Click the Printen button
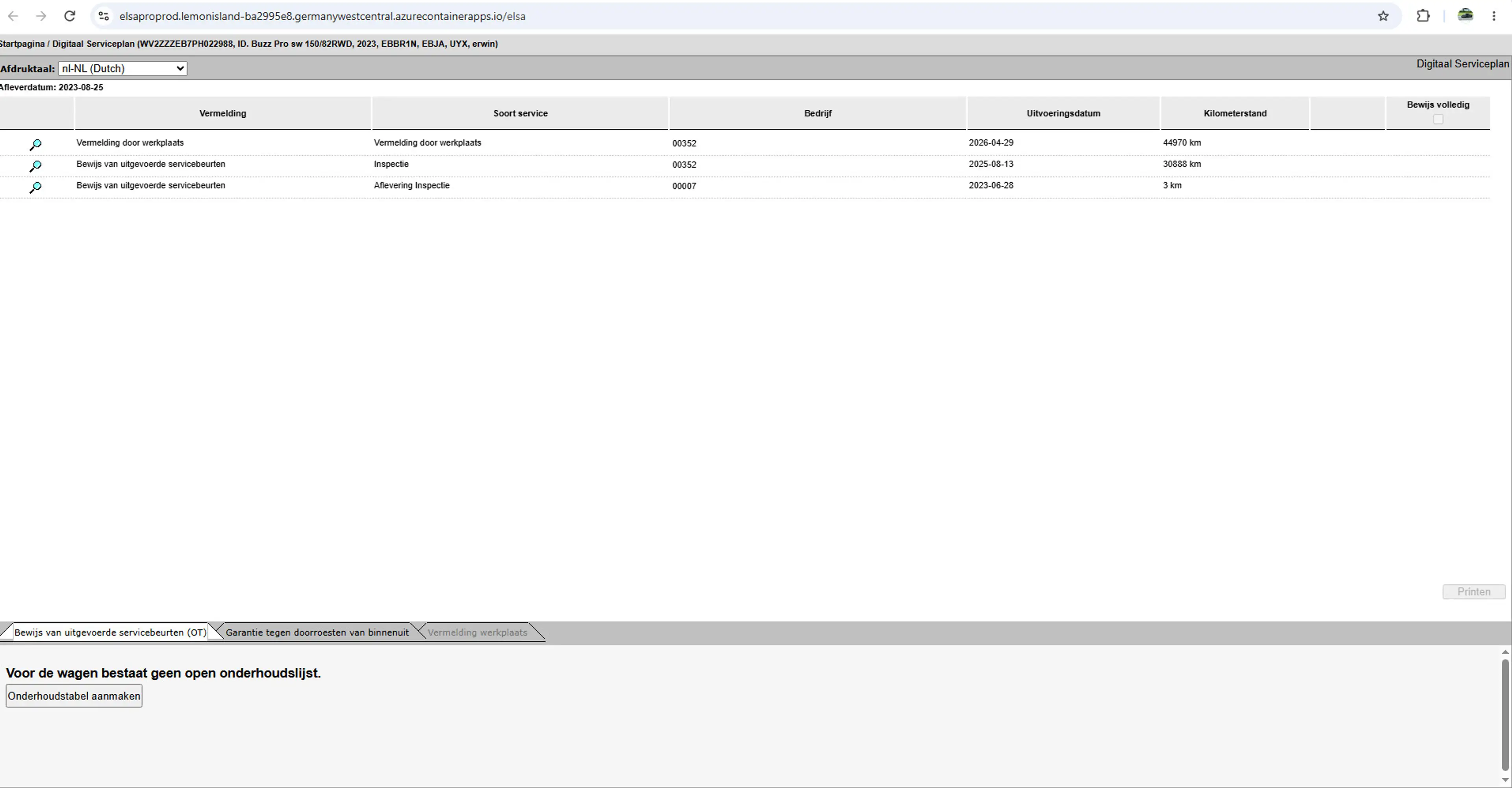 pos(1474,592)
